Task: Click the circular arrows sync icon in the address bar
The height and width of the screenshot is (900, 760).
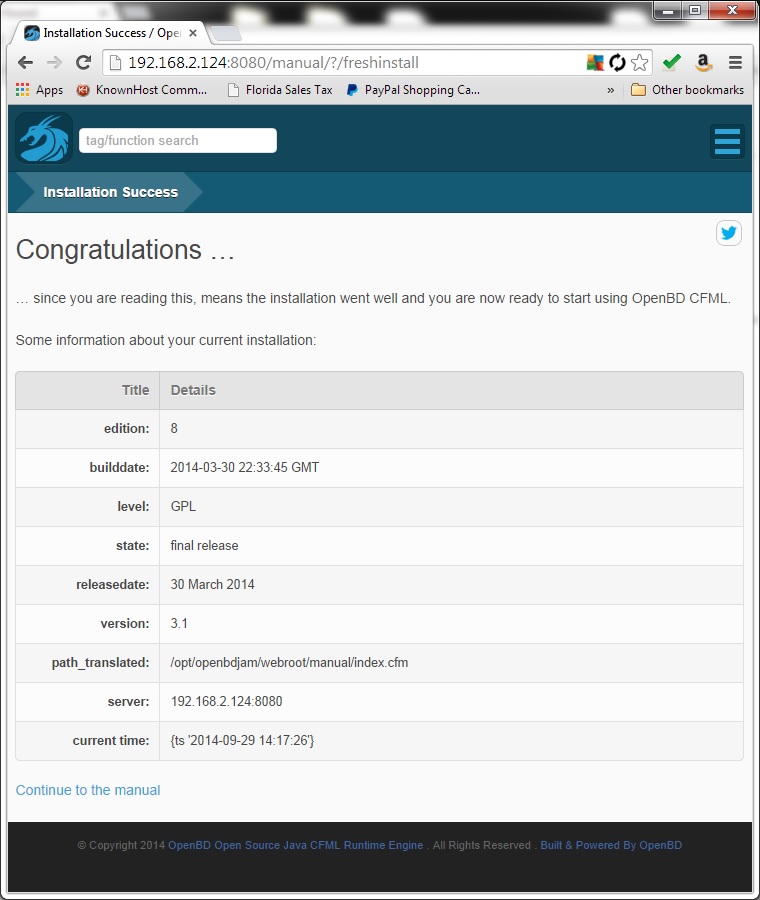Action: 617,63
